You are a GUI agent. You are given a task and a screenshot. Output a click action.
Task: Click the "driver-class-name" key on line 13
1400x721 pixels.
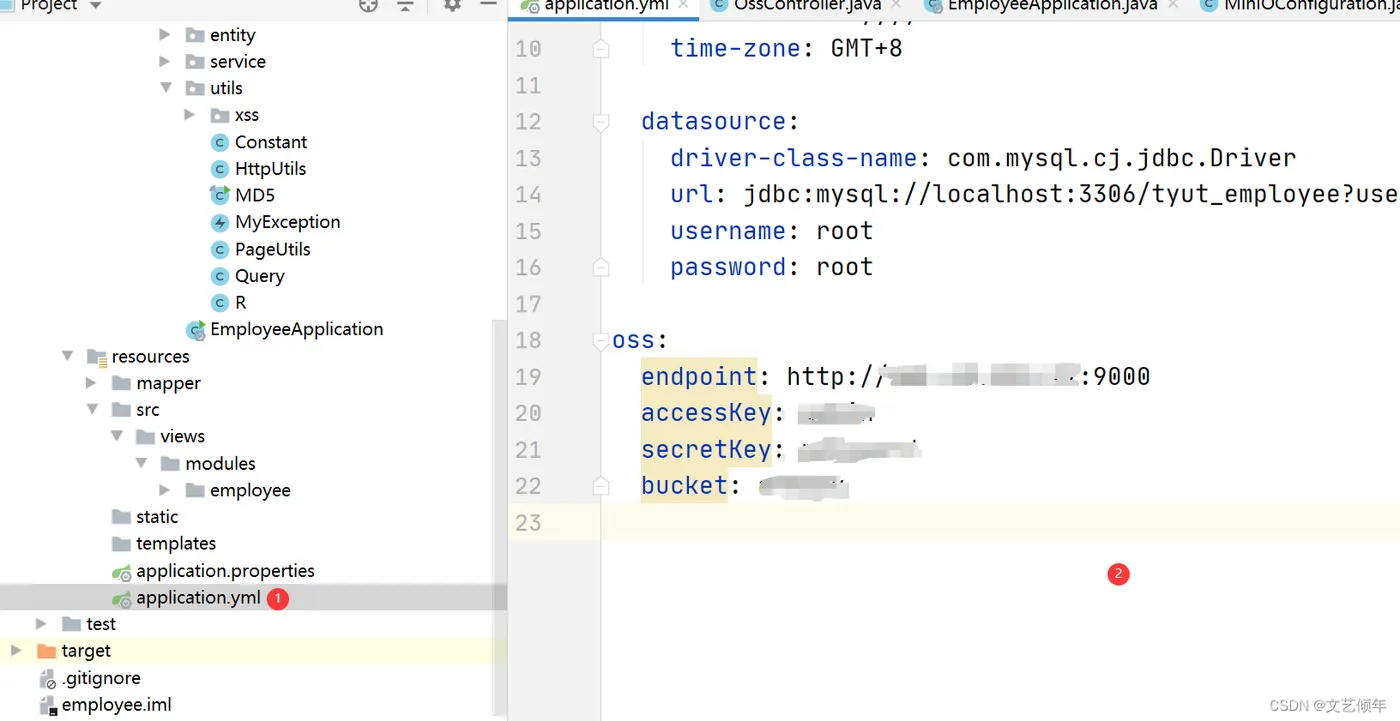tap(794, 158)
